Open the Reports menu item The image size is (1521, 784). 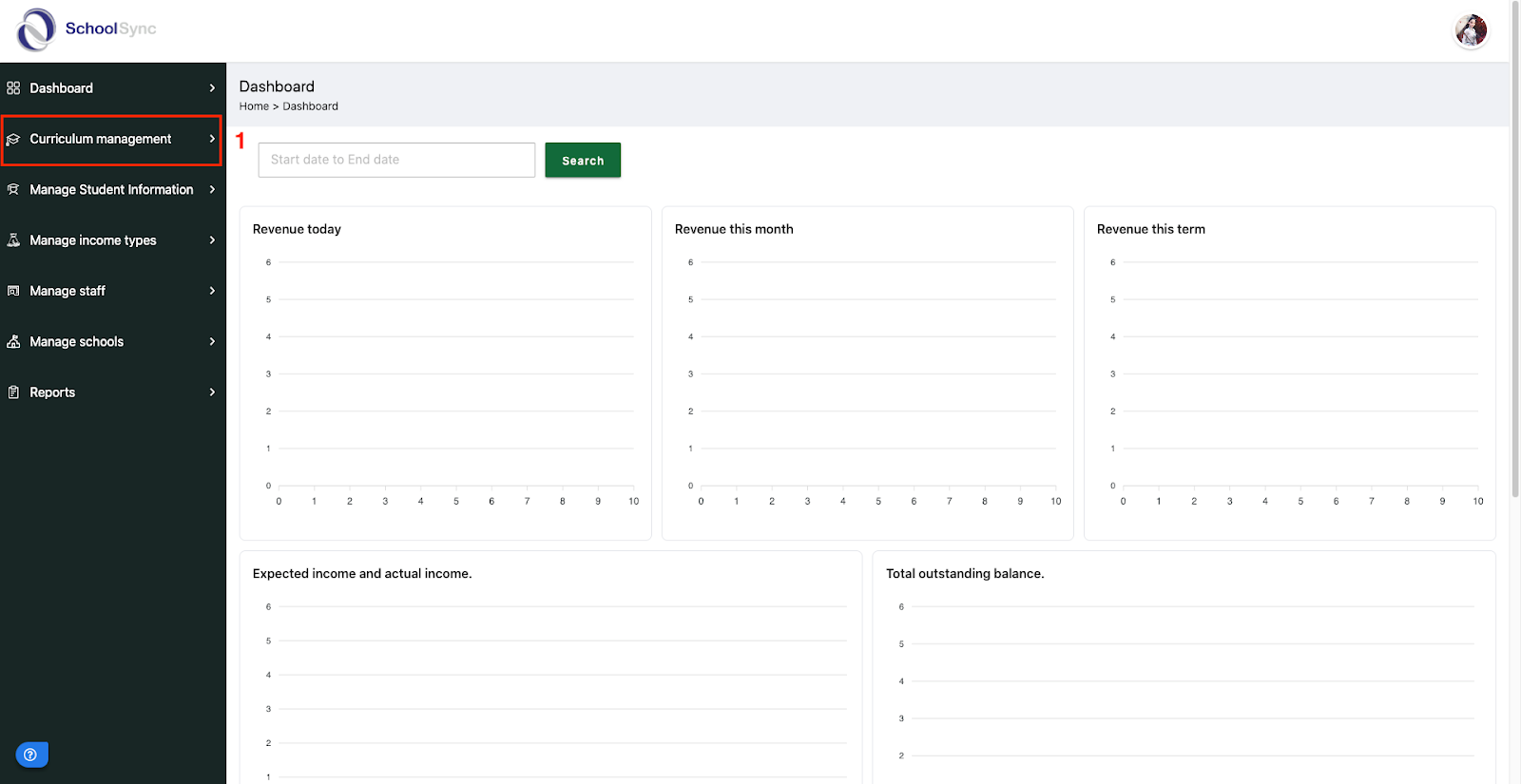pyautogui.click(x=112, y=392)
